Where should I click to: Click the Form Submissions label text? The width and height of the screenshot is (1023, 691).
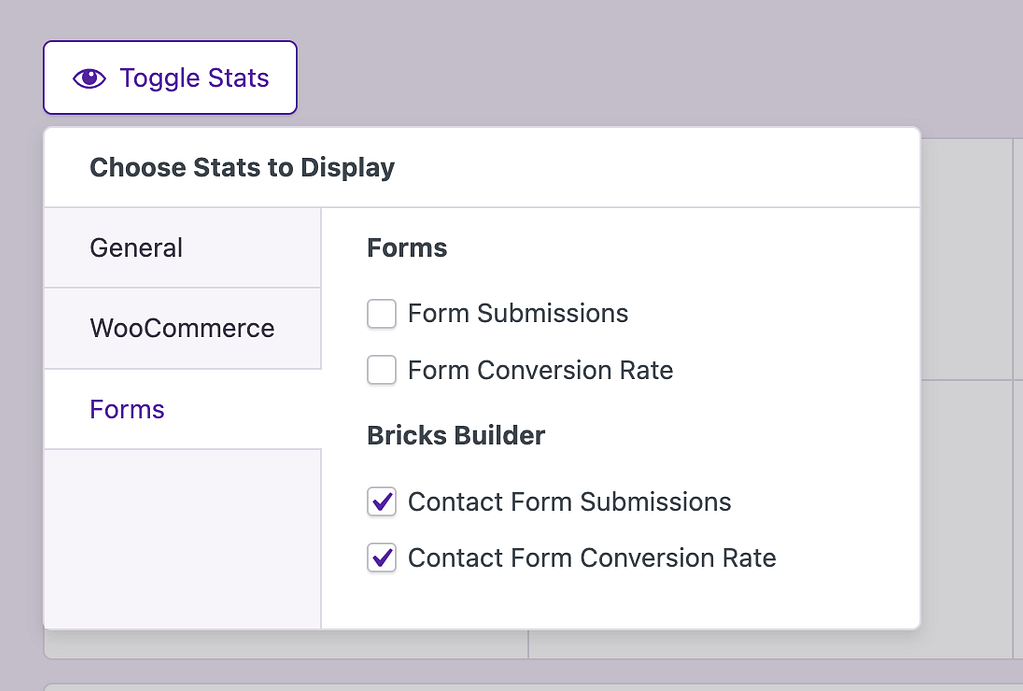[x=518, y=313]
